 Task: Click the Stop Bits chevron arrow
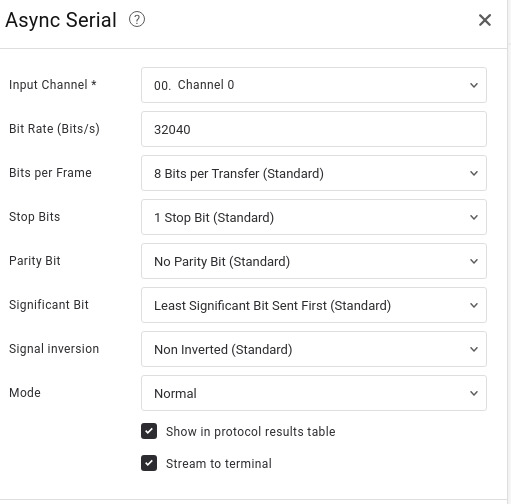474,217
